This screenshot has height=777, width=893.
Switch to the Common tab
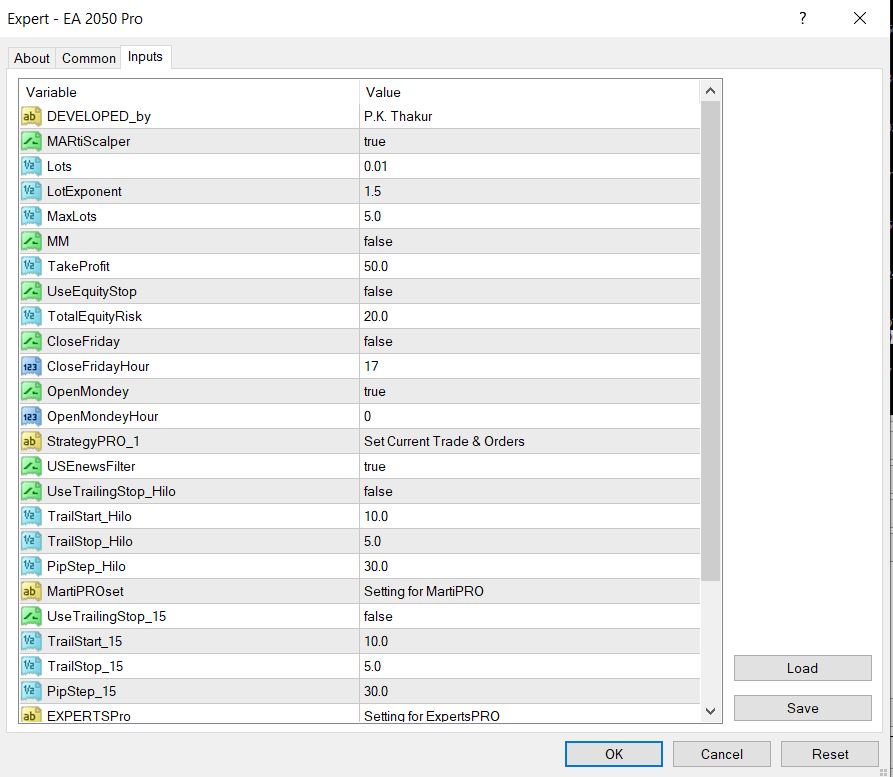click(88, 58)
